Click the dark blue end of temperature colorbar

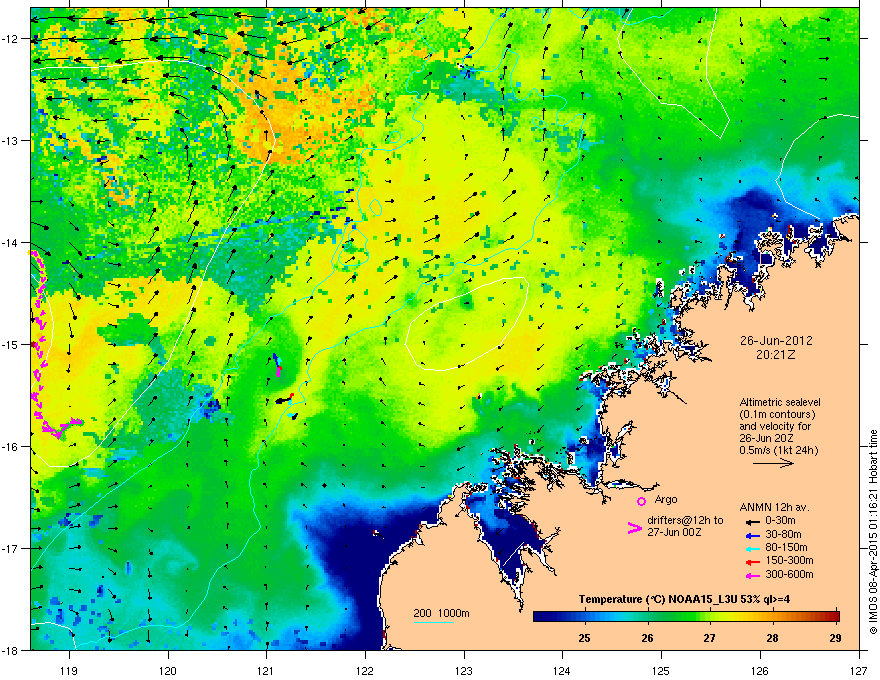[x=542, y=617]
